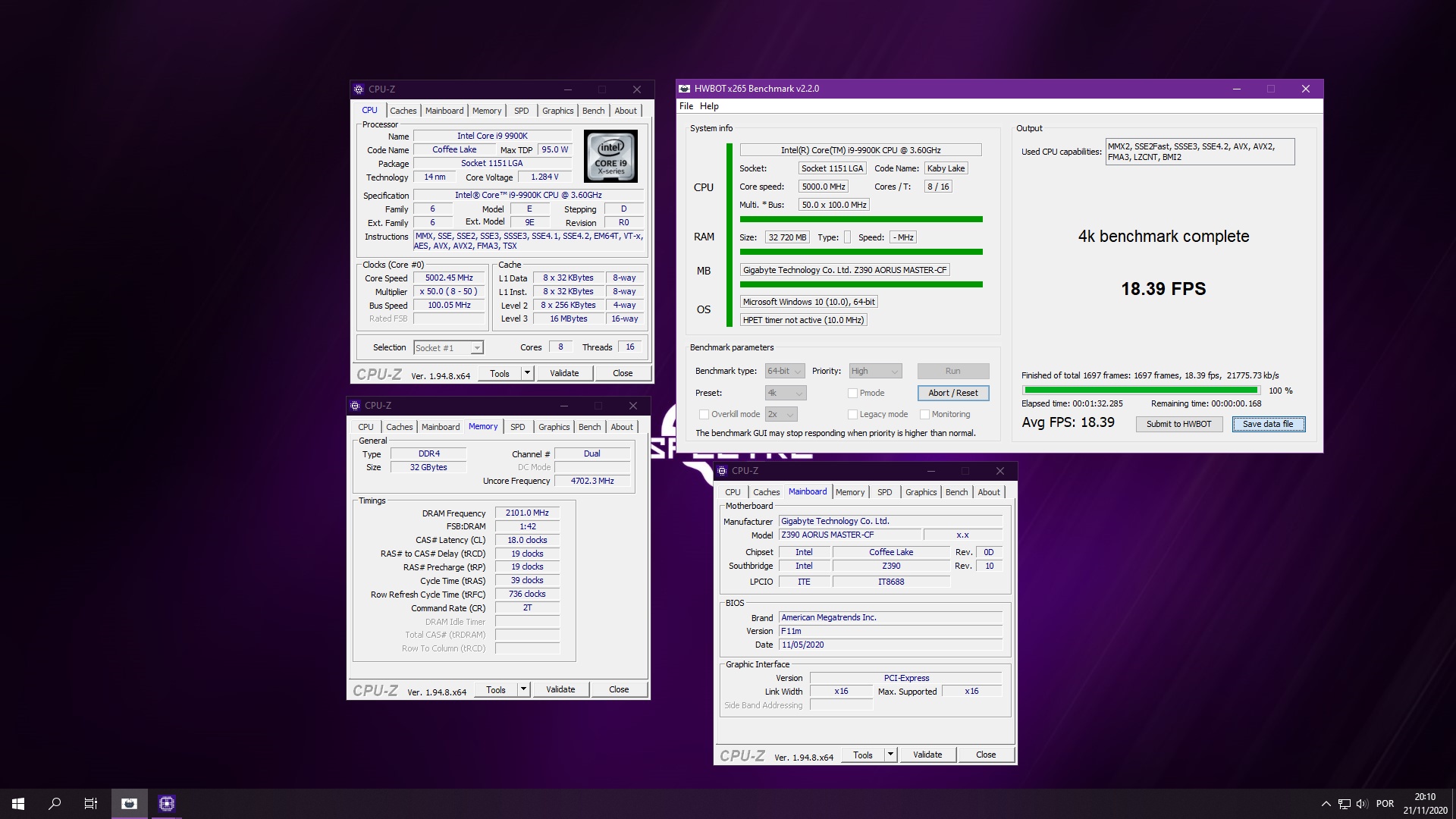Switch to Graphics tab in Mainboard CPU-Z window
The image size is (1456, 819).
pos(921,492)
